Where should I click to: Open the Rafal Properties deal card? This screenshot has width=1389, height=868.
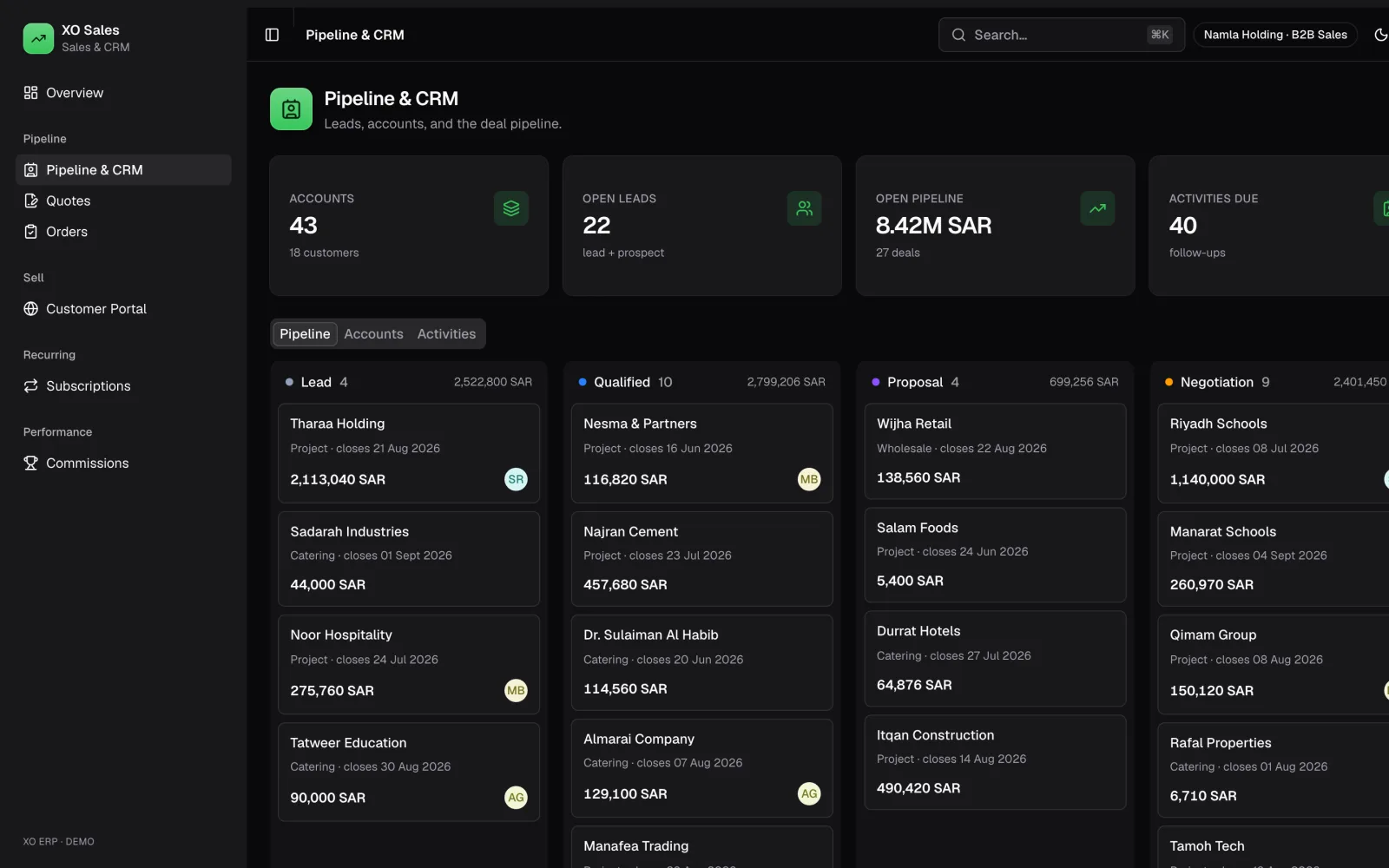point(1274,770)
